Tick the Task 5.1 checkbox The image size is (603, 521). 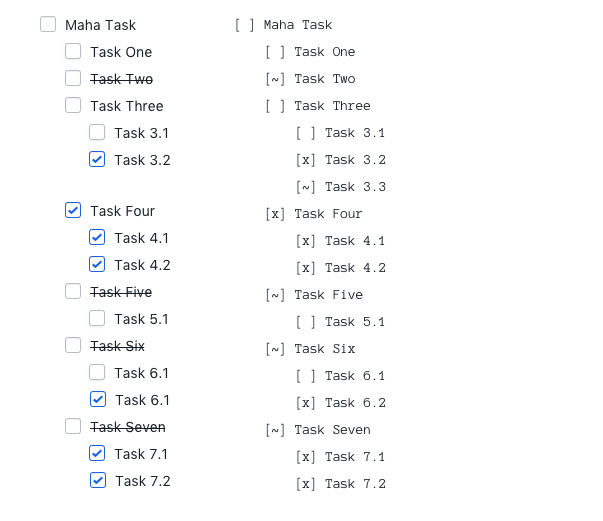pos(97,318)
